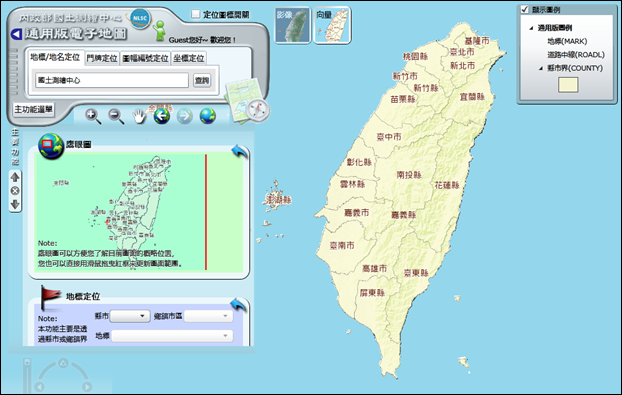Viewport: 622px width, 395px height.
Task: Click the zoom out magnifier tool
Action: (x=116, y=116)
